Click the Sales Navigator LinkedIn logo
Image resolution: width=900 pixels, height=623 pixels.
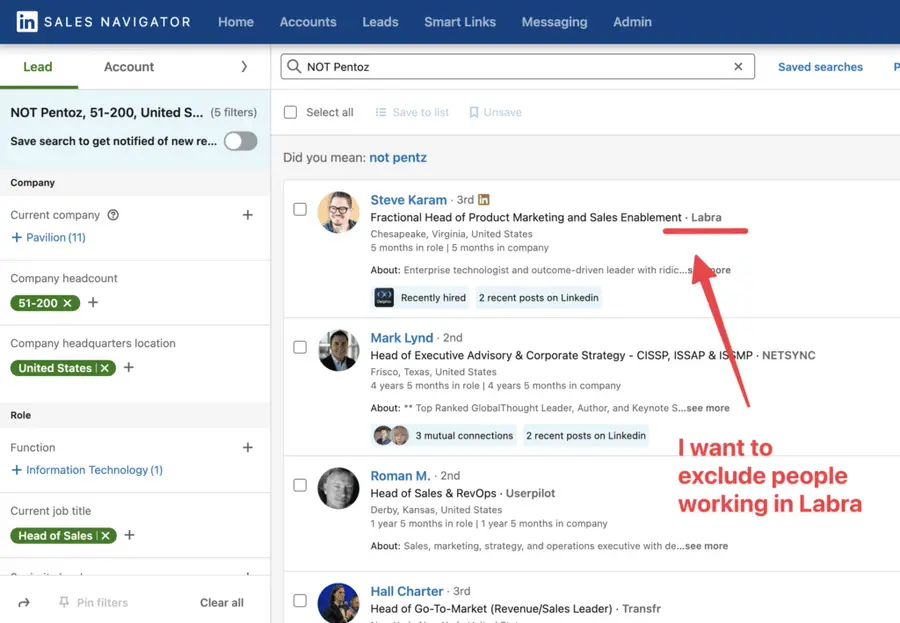click(x=27, y=21)
